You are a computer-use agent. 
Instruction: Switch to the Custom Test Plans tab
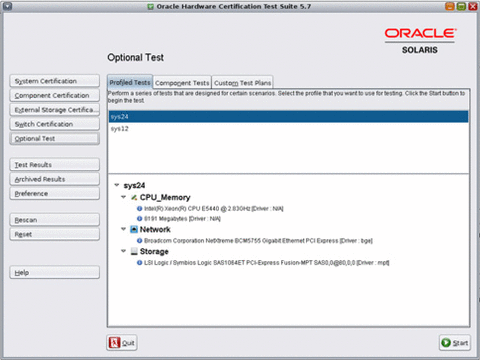click(x=242, y=83)
